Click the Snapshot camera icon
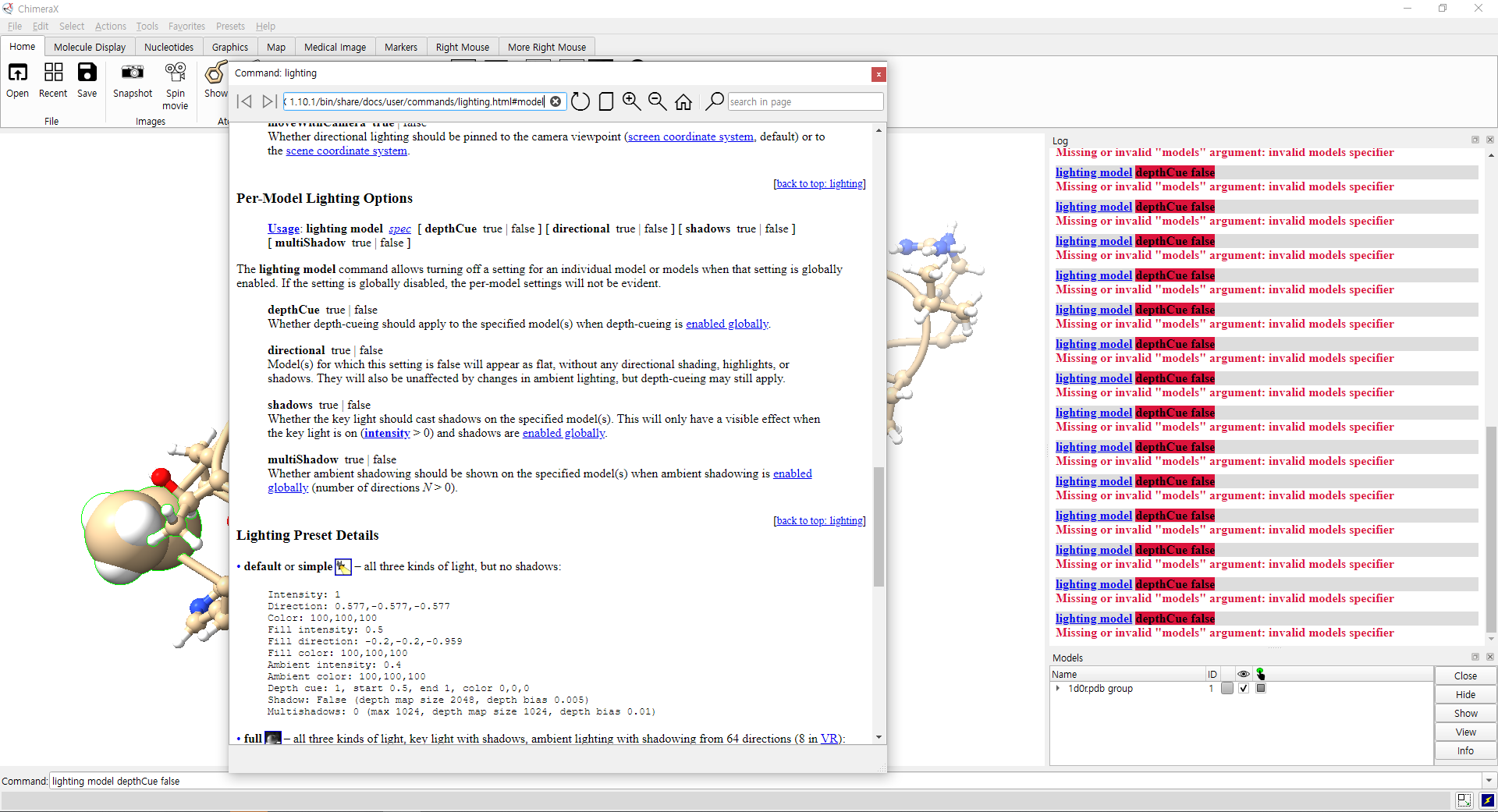 click(x=133, y=73)
